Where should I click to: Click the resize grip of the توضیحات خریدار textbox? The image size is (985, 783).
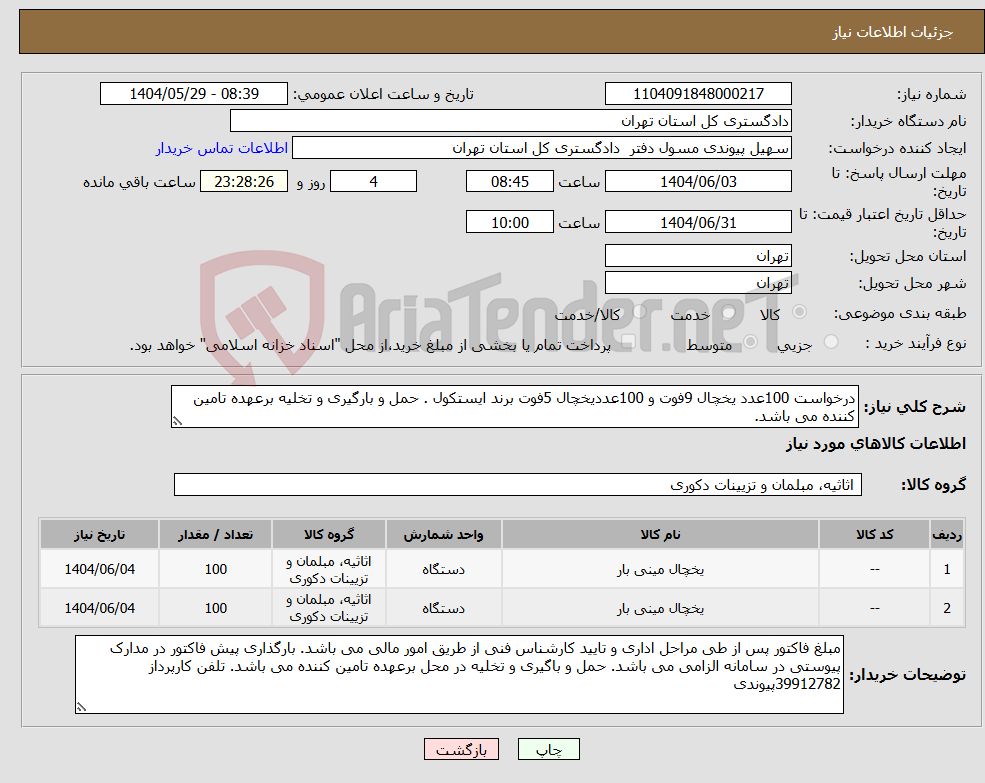83,704
